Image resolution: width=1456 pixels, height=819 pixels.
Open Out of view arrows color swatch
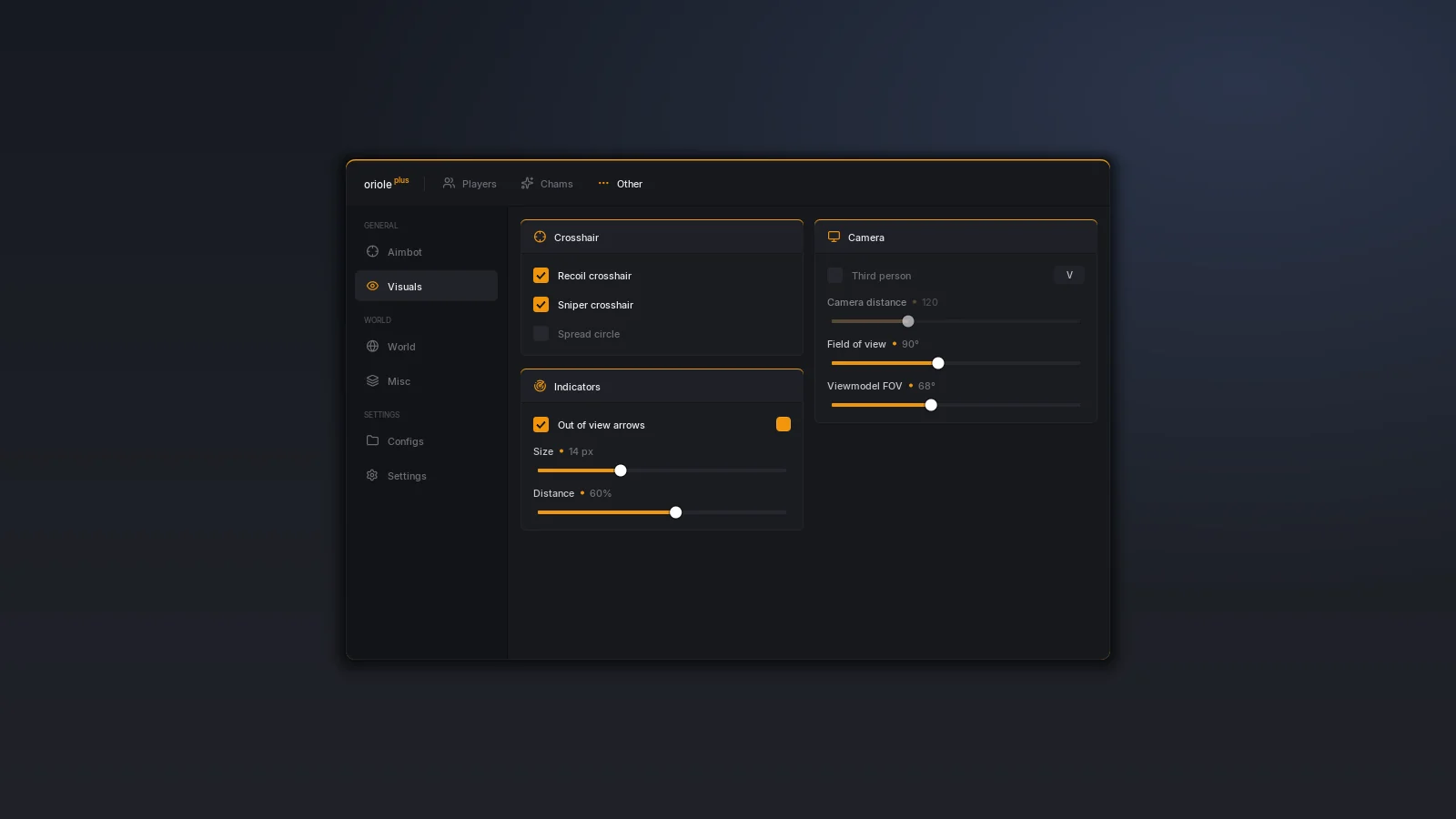(784, 424)
